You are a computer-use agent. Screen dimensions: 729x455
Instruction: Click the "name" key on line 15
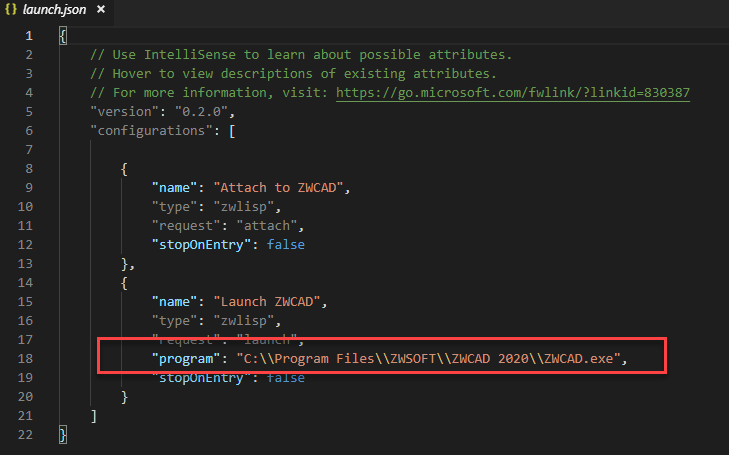174,302
